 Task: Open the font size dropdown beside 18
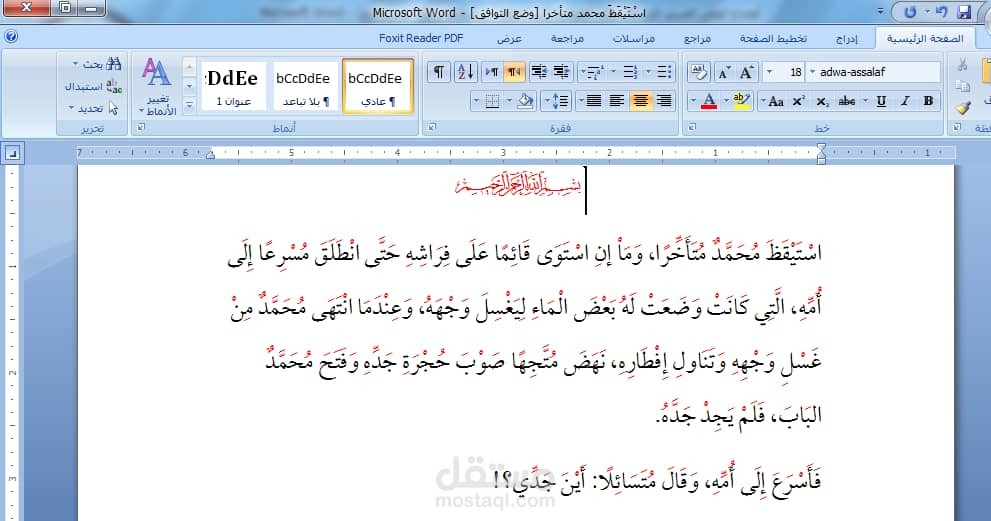[x=769, y=72]
